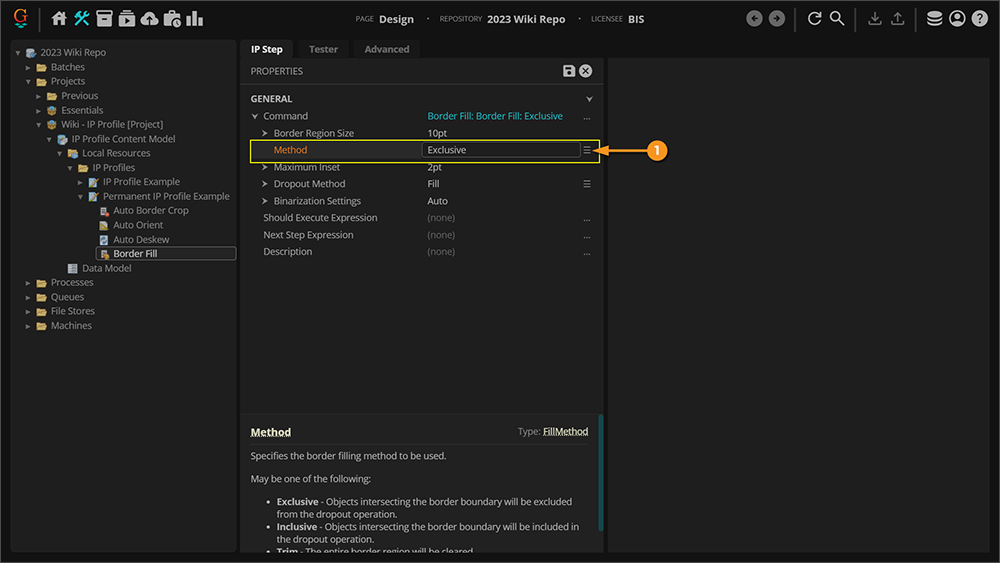Open the bar chart stats page icon
1000x563 pixels.
[194, 18]
